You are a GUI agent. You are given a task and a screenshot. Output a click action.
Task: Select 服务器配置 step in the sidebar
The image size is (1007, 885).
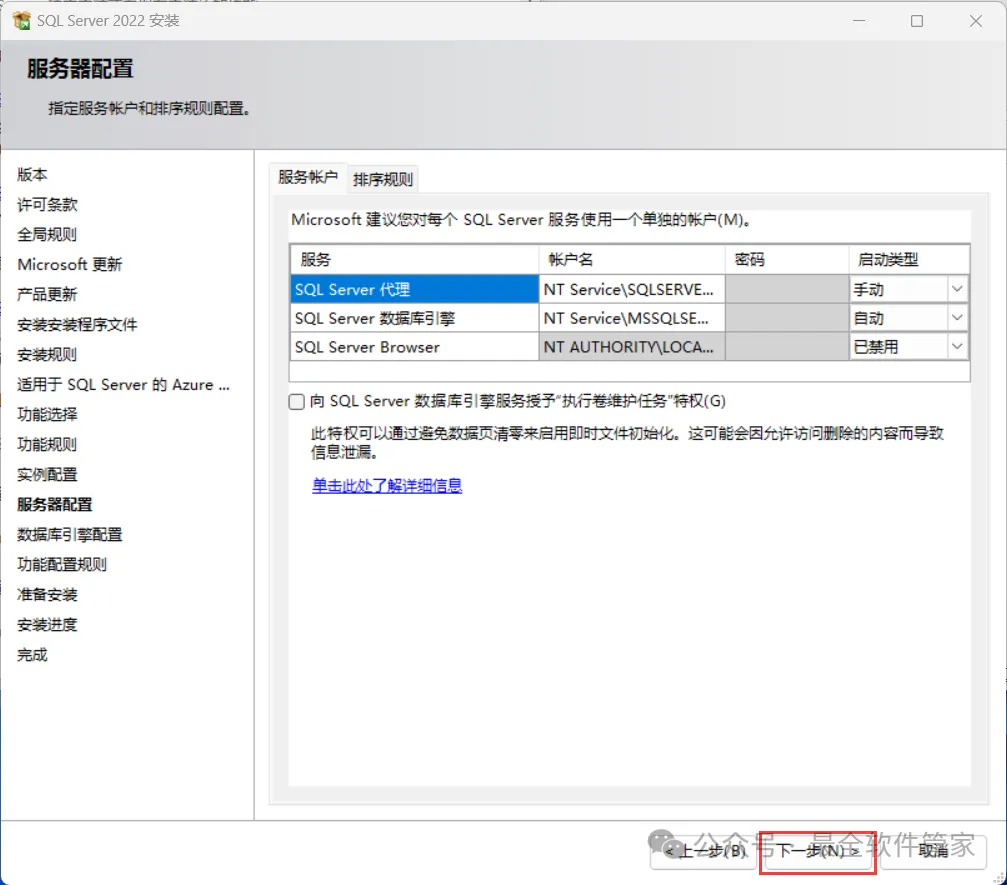pos(55,505)
